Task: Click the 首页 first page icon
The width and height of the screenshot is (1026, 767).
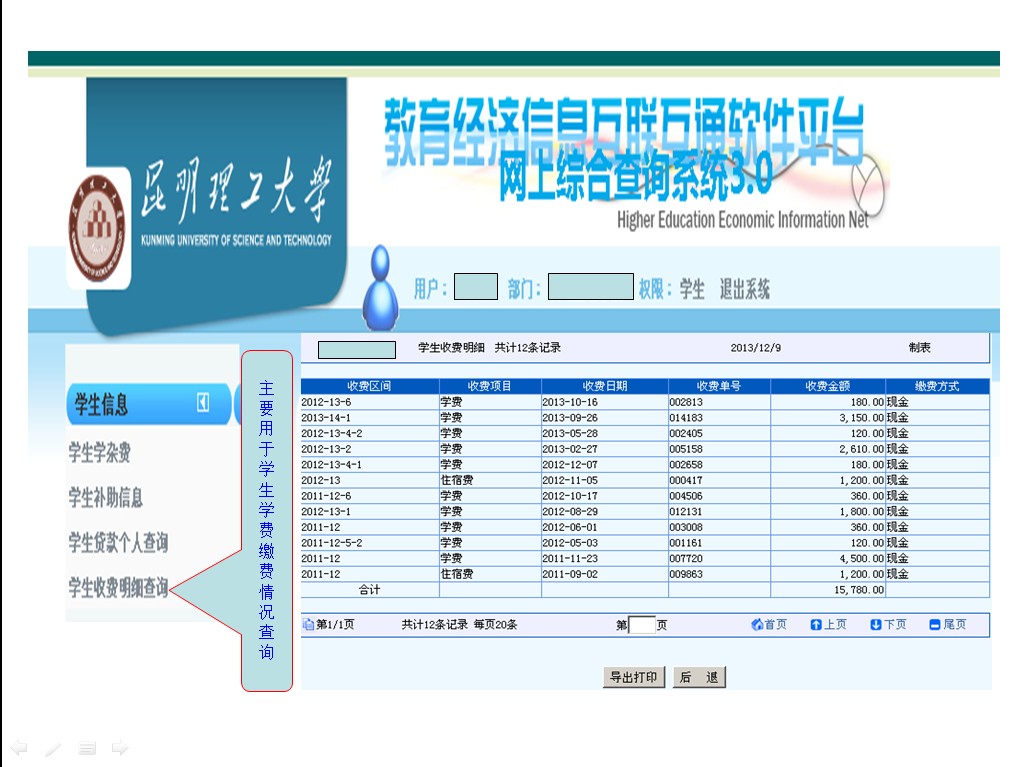Action: pos(768,625)
